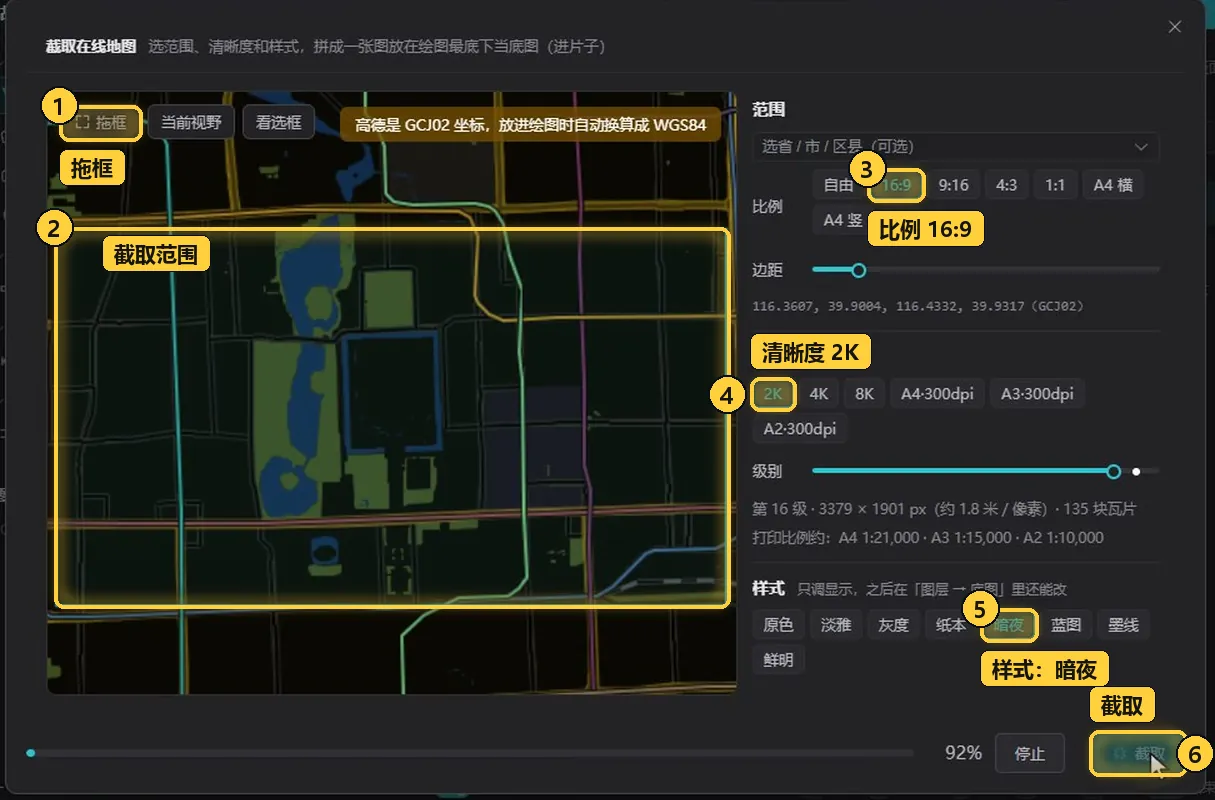Use 当前视野 as capture range
Screen dimensions: 1215x800
191,122
